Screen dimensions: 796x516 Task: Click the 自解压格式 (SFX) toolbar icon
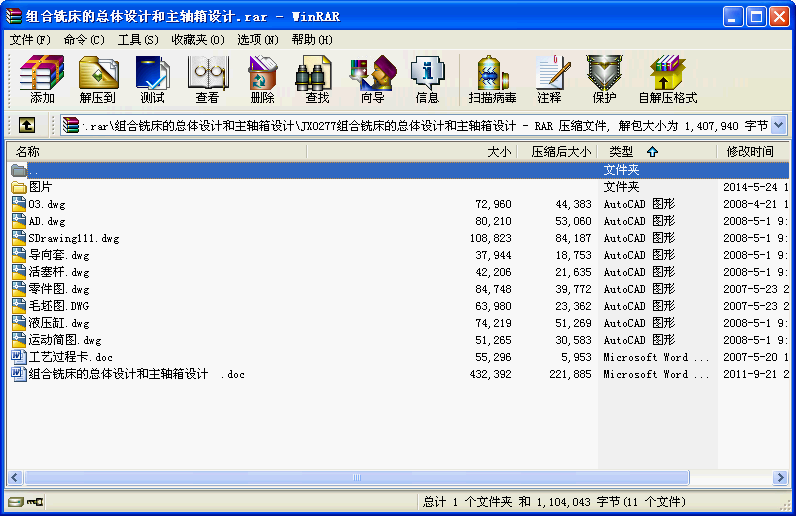(x=668, y=79)
